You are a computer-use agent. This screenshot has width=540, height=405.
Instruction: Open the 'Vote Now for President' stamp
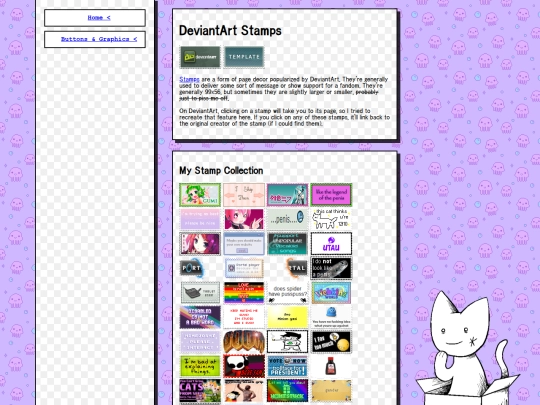click(288, 366)
